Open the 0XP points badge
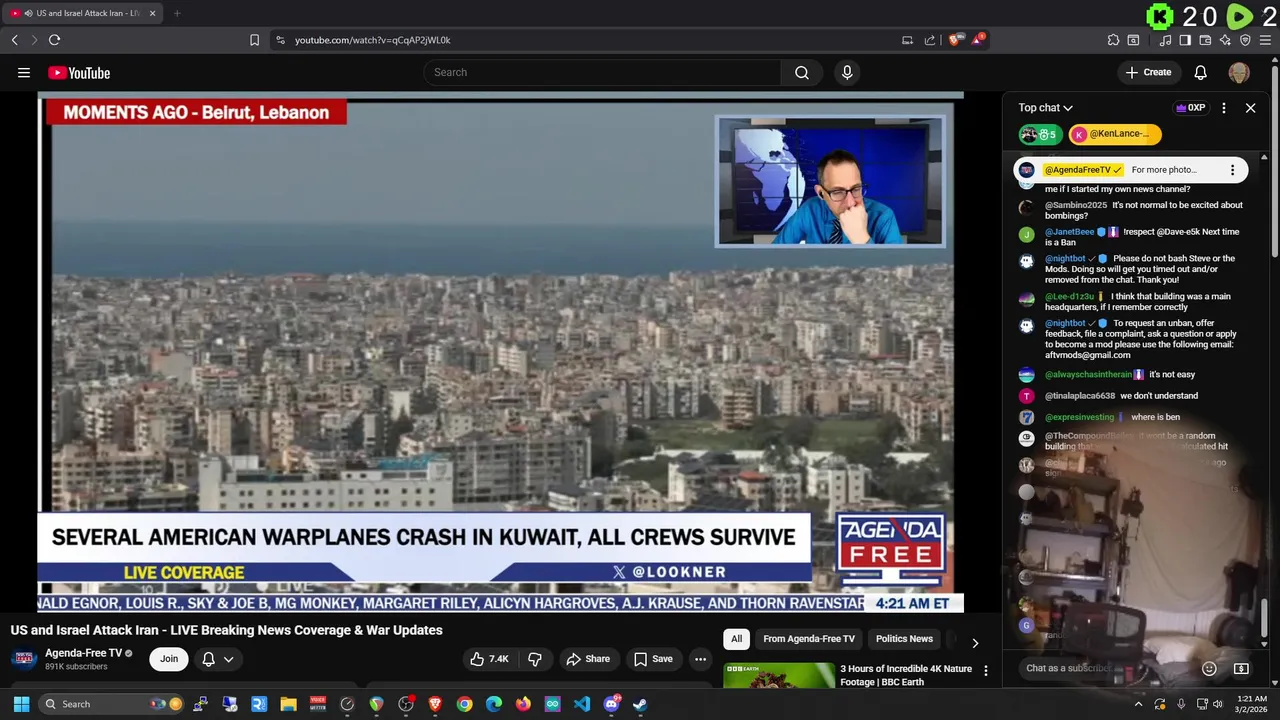 tap(1190, 108)
